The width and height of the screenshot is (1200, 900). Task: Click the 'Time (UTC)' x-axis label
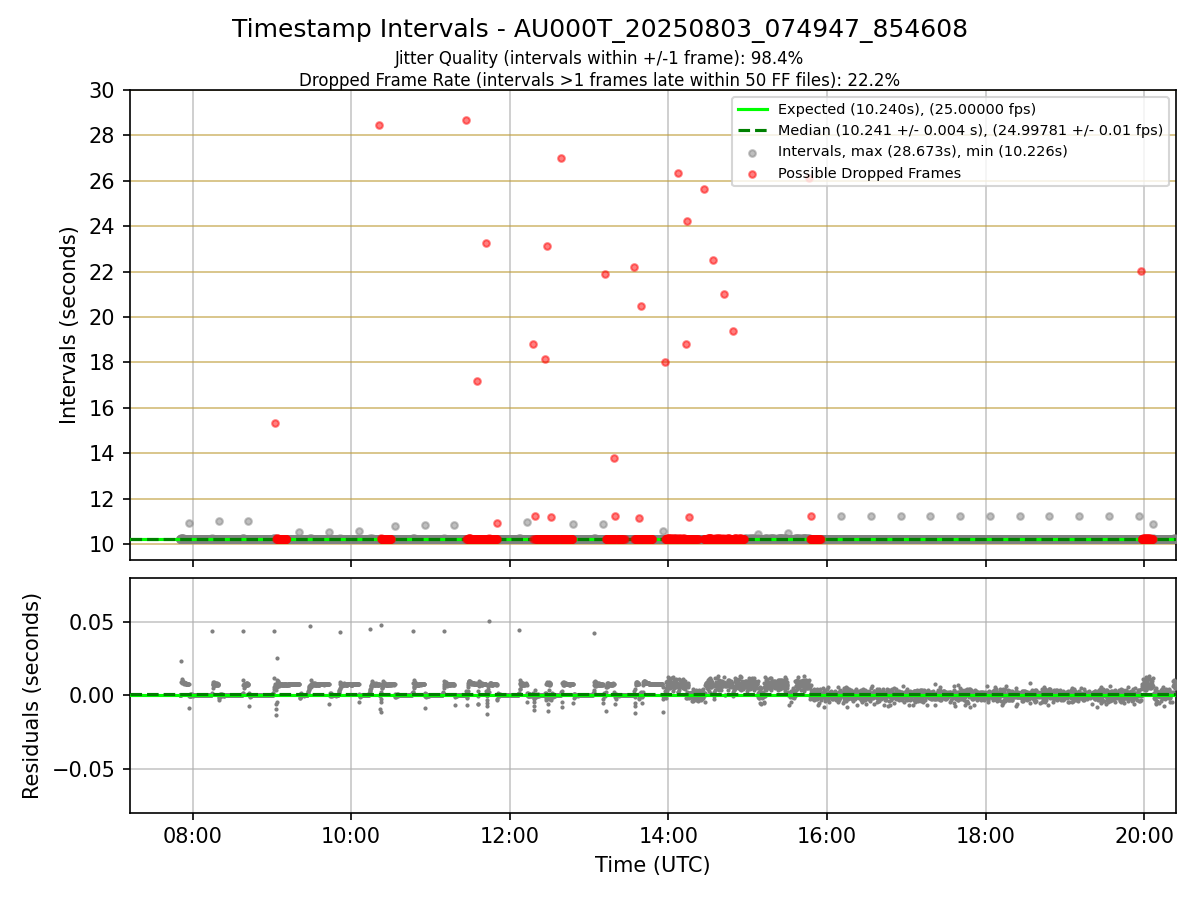pos(652,865)
